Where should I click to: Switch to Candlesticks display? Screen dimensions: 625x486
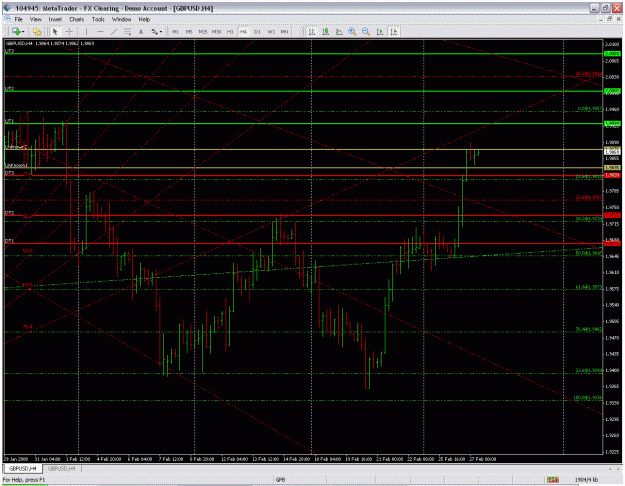coord(326,31)
